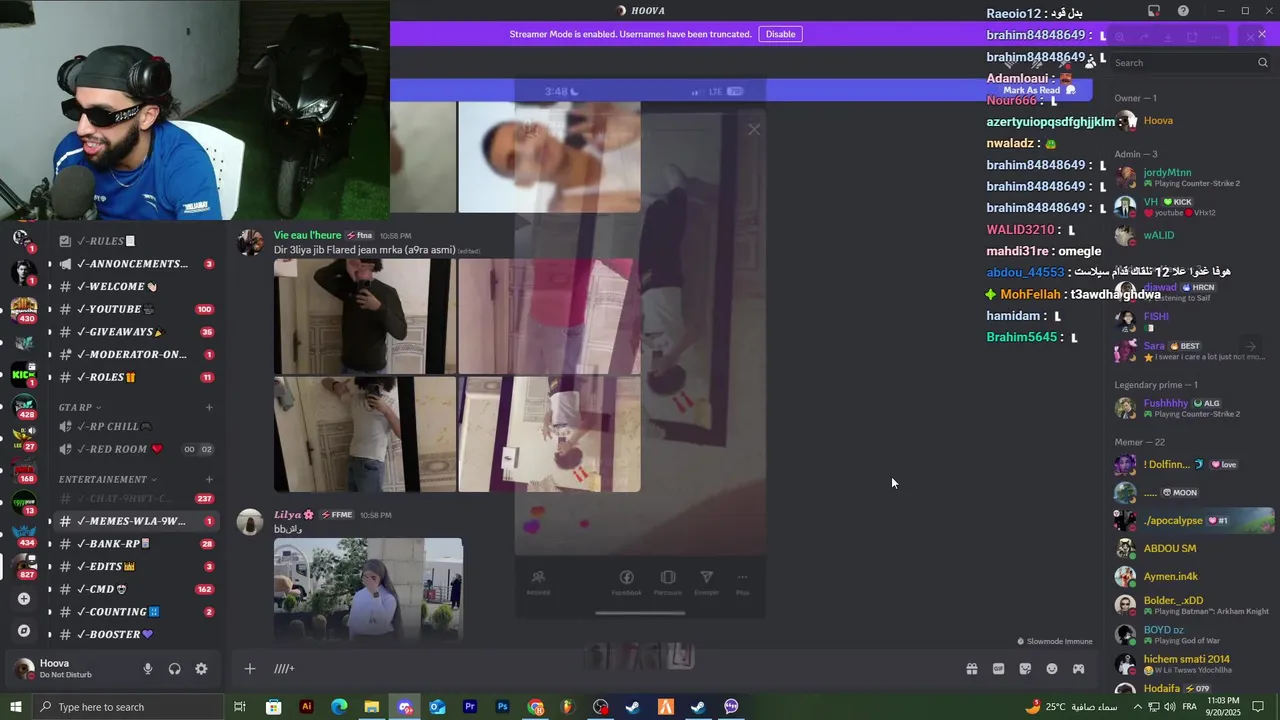Open the ✓-WELCOME channel
Screen dimensions: 1280x720
pyautogui.click(x=137, y=287)
